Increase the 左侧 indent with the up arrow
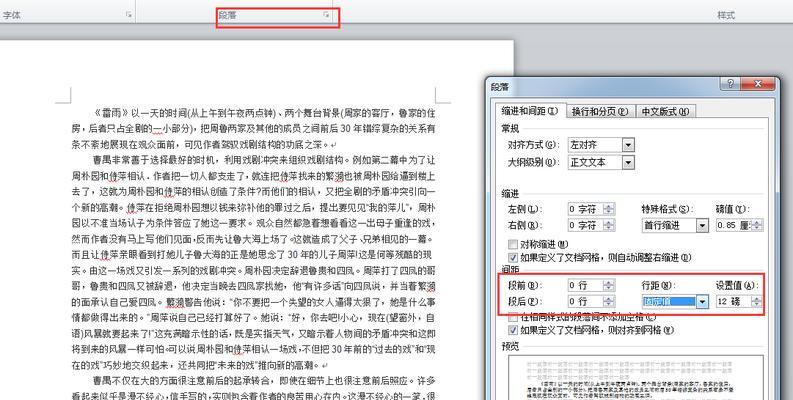This screenshot has width=793, height=400. 609,206
